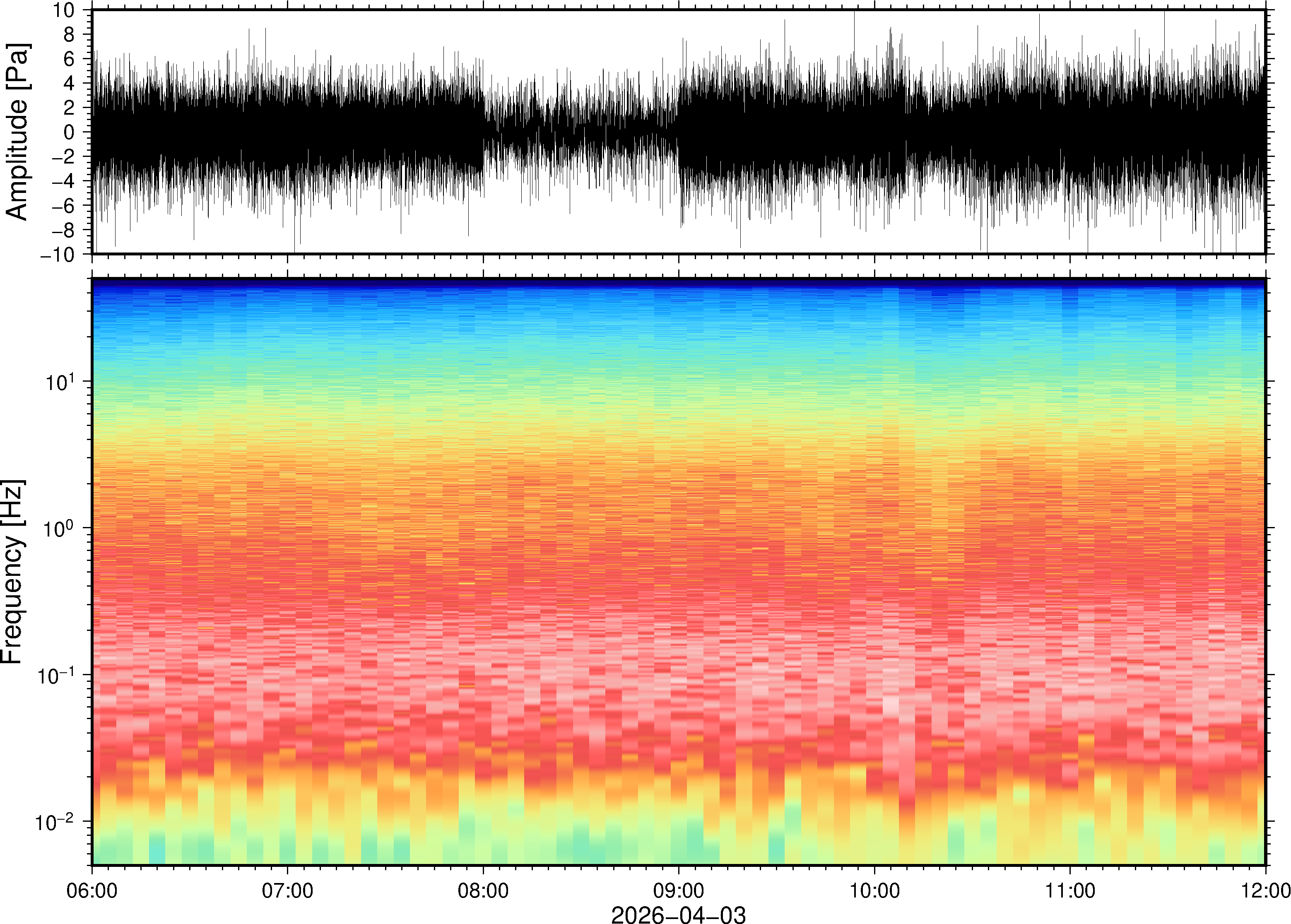Click the 07:00 time axis label
The height and width of the screenshot is (924, 1291).
pyautogui.click(x=287, y=890)
